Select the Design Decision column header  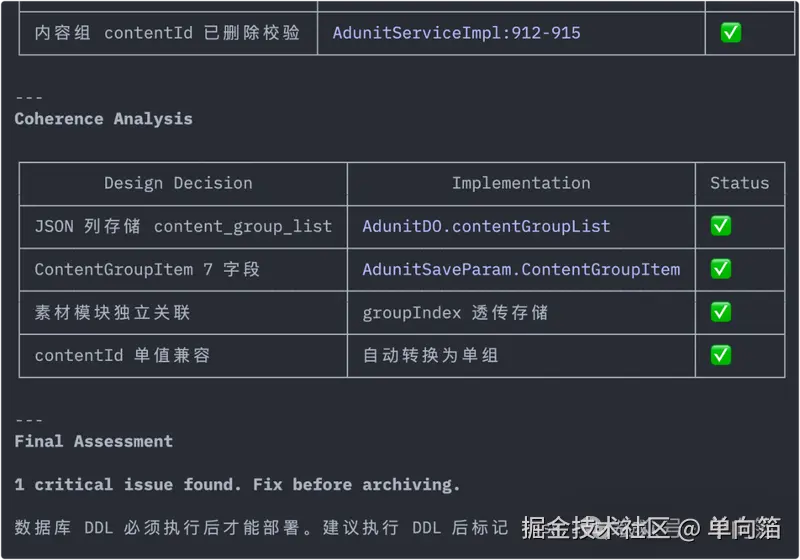click(x=178, y=183)
